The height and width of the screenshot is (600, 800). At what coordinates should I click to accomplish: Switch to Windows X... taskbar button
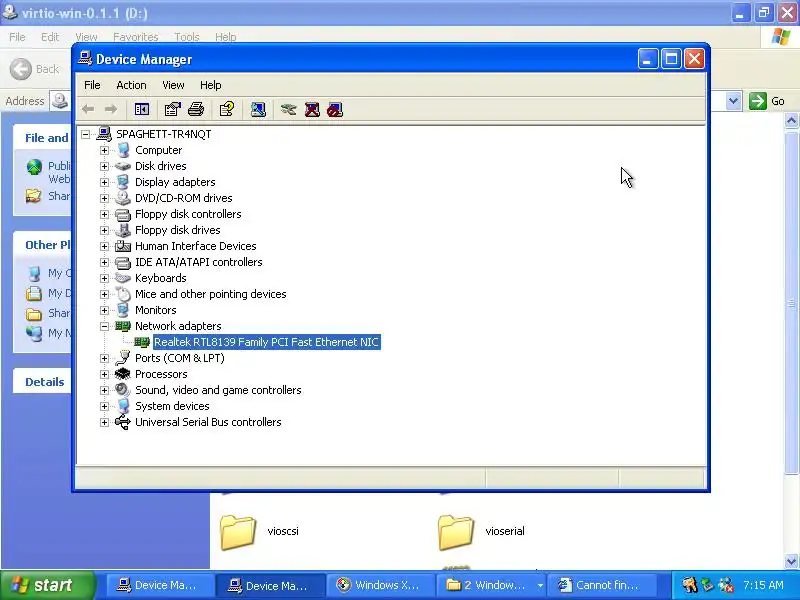[x=380, y=585]
